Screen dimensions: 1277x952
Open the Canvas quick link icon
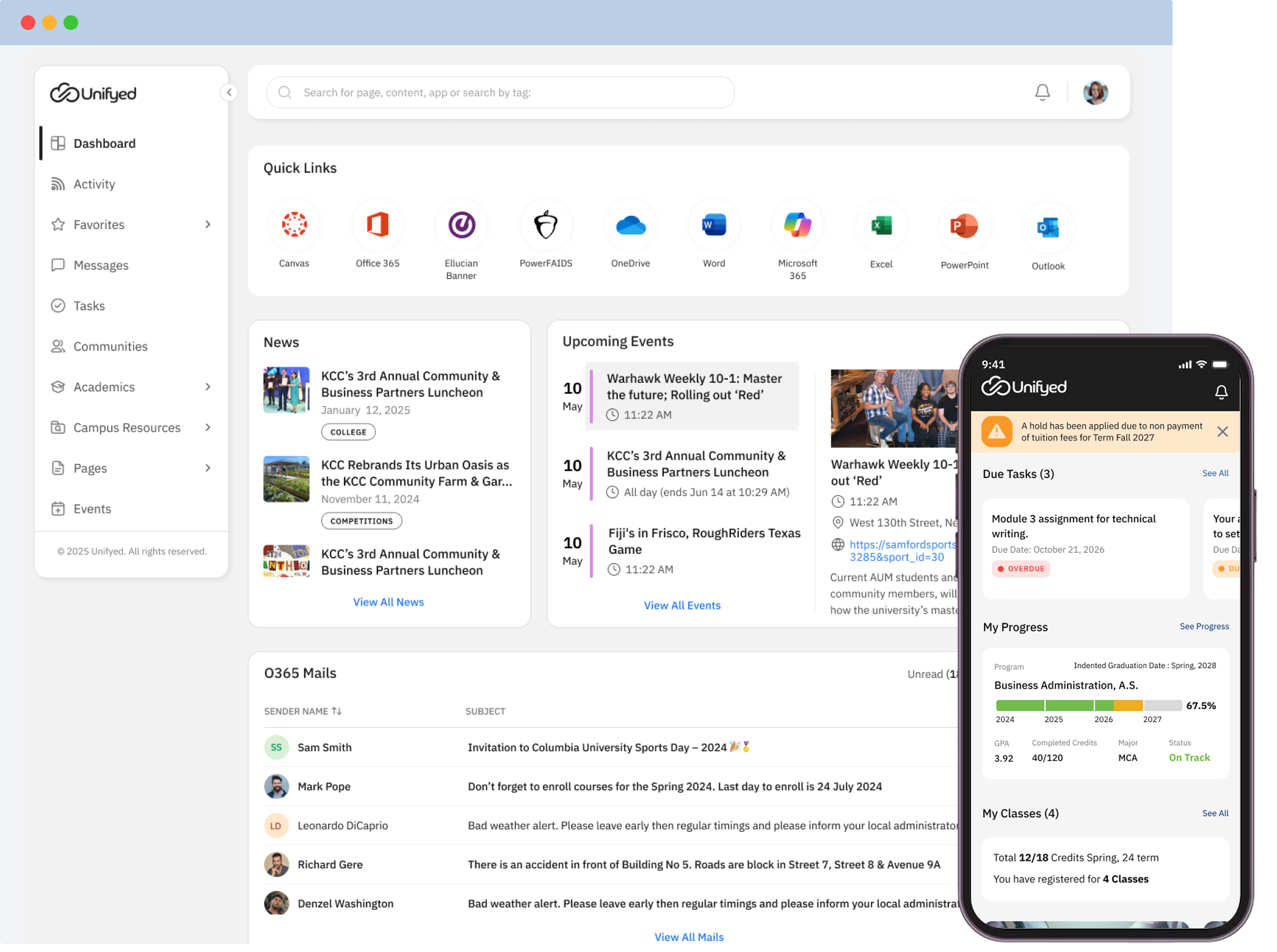tap(294, 225)
